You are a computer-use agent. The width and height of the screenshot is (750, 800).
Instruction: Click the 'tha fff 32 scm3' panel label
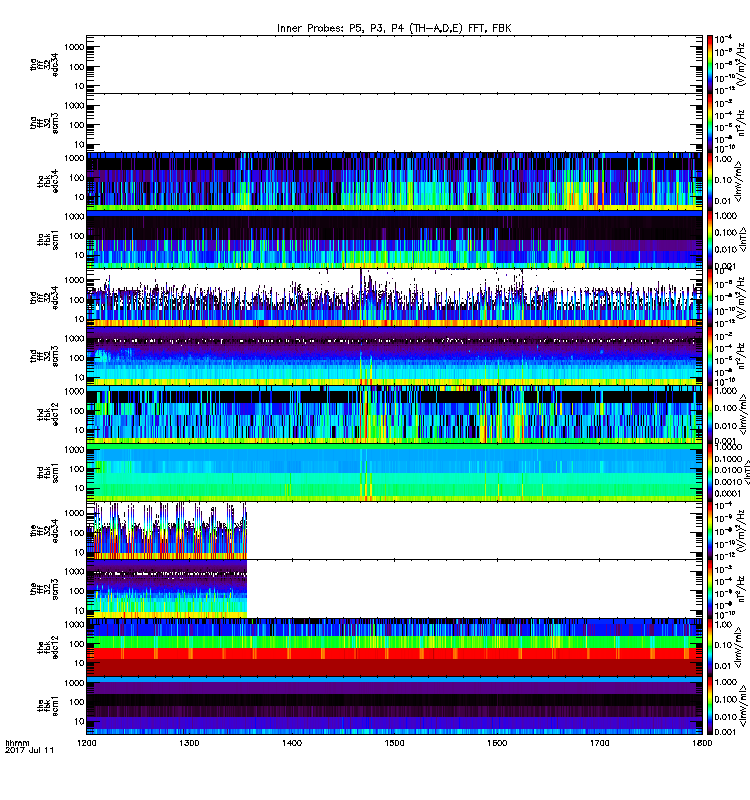(44, 122)
